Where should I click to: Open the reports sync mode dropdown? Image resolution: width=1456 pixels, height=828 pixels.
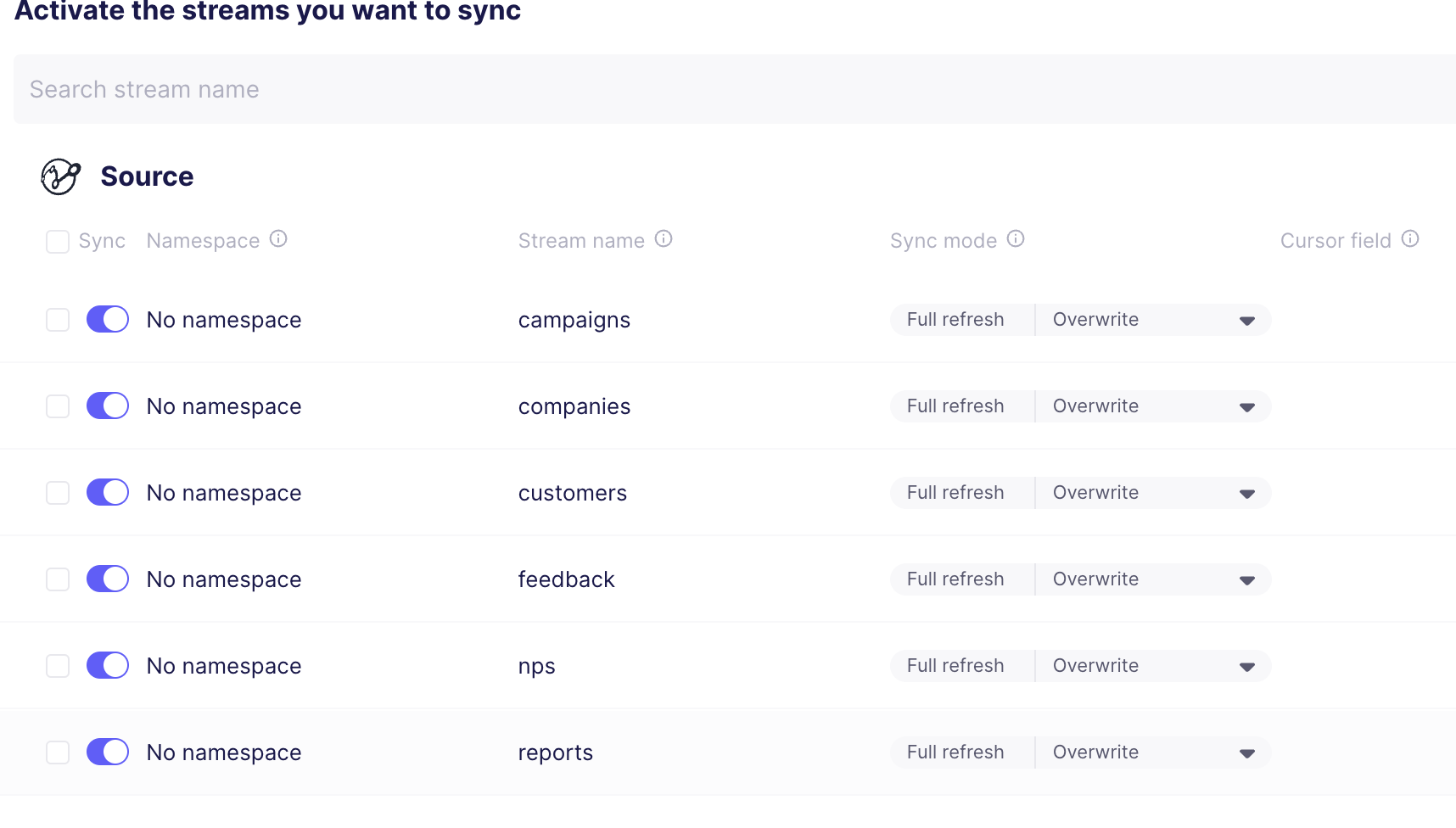pos(1246,752)
